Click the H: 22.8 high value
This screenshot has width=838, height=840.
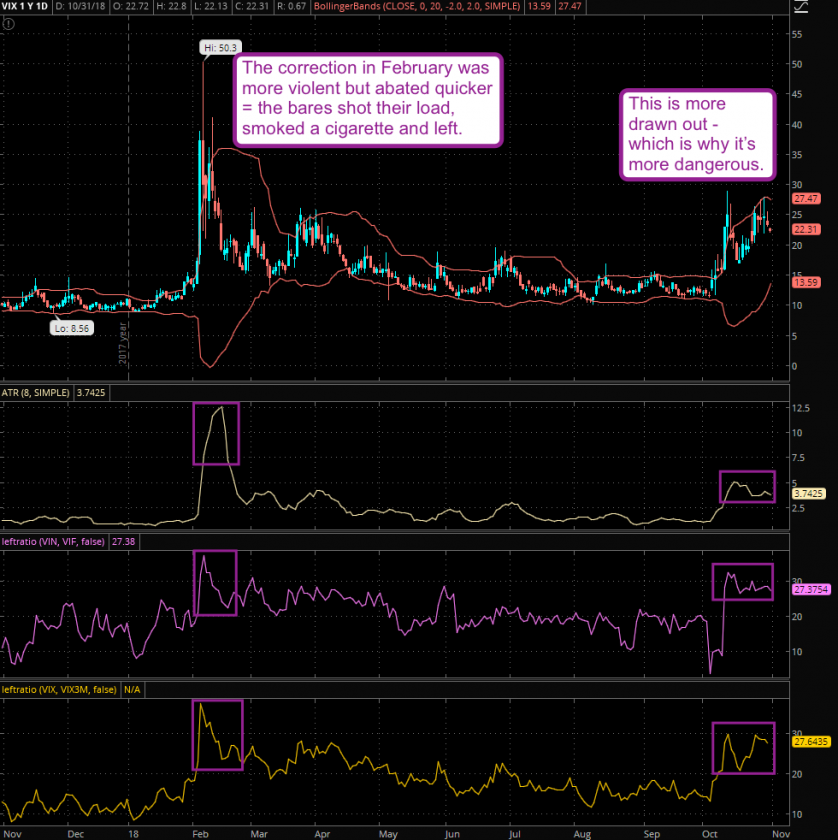point(171,6)
